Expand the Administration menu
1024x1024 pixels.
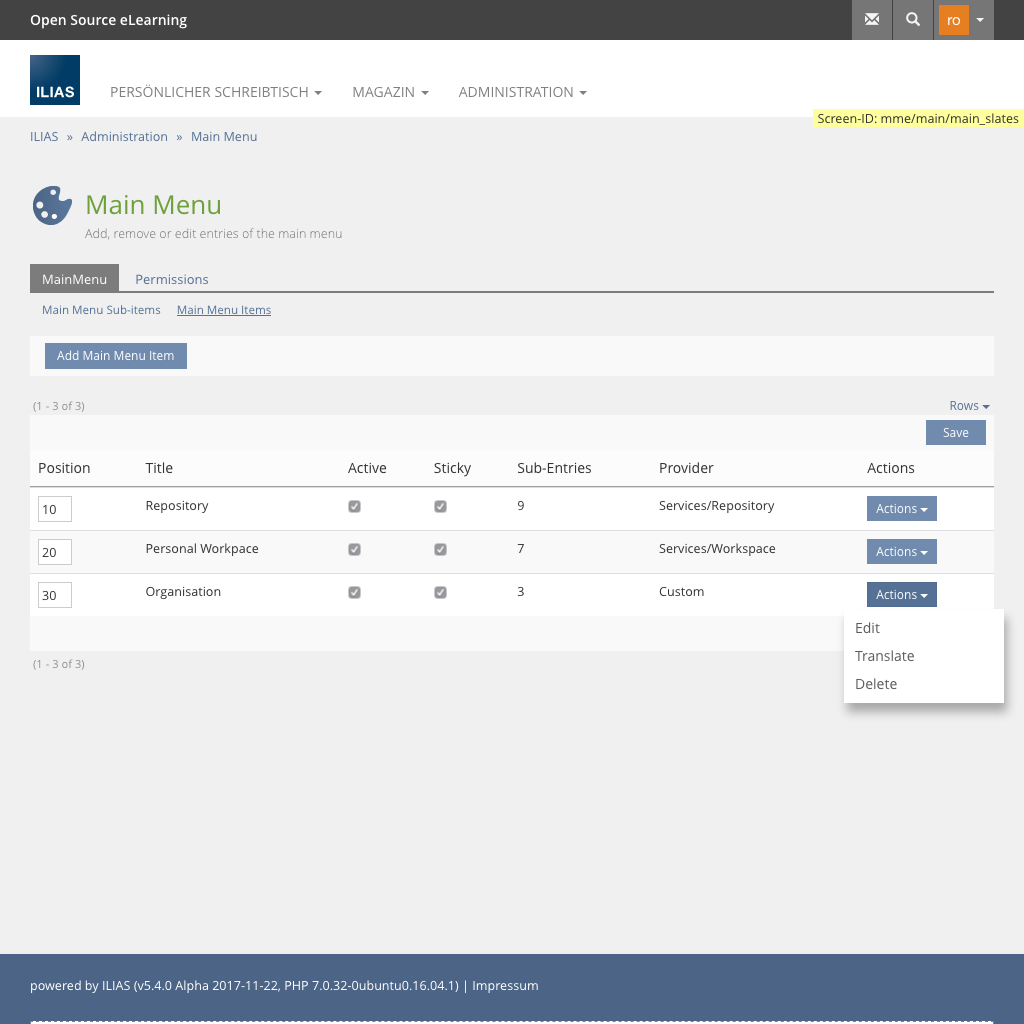pos(522,92)
